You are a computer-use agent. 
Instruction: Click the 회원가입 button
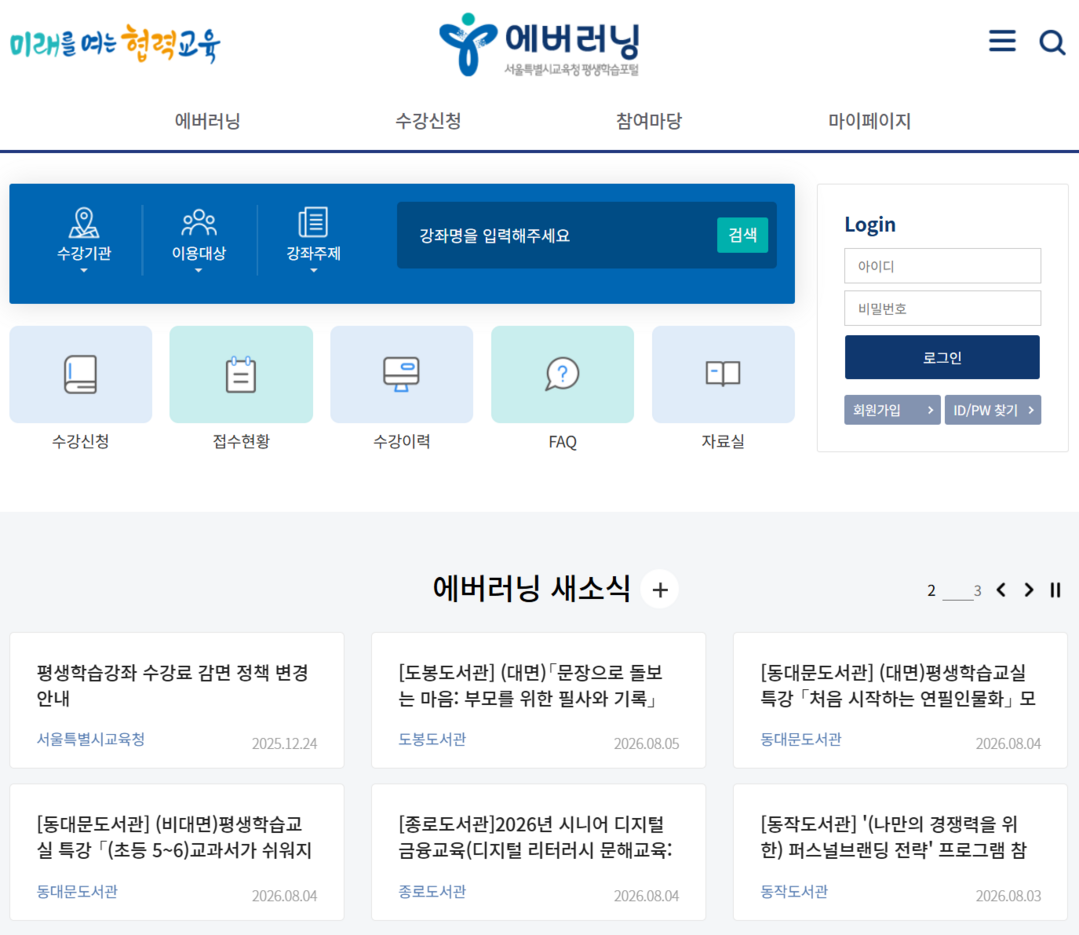892,410
